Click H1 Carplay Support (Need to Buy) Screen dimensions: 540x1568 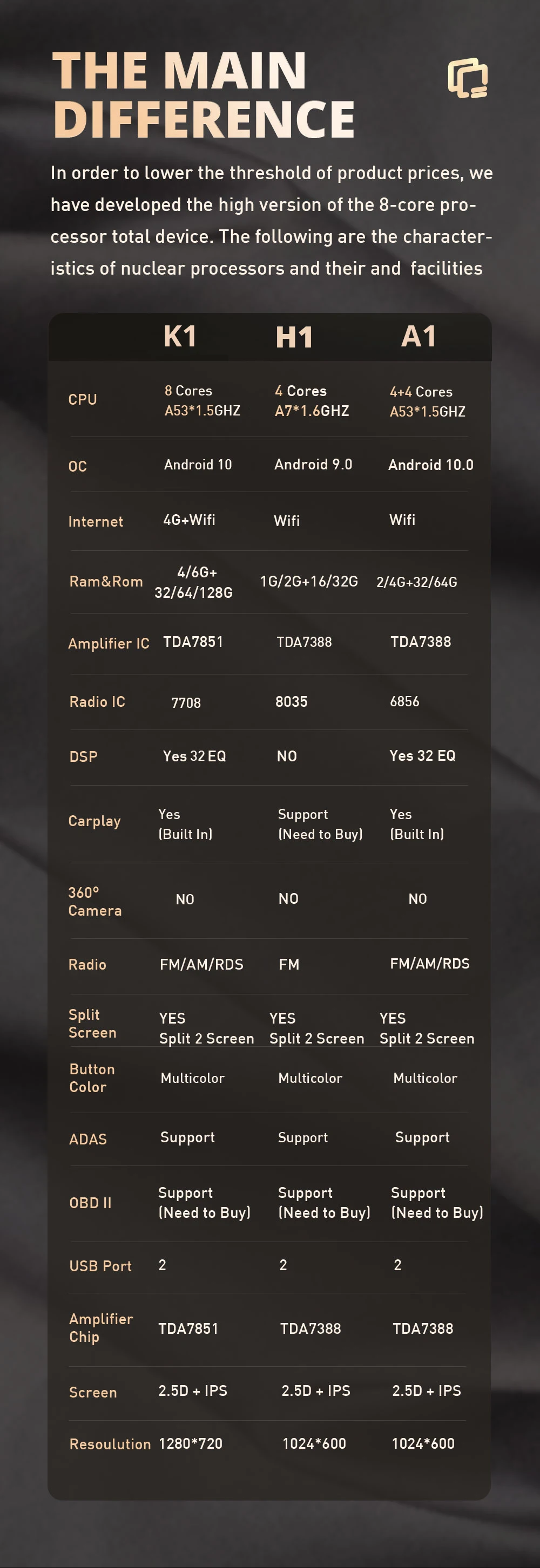(320, 824)
